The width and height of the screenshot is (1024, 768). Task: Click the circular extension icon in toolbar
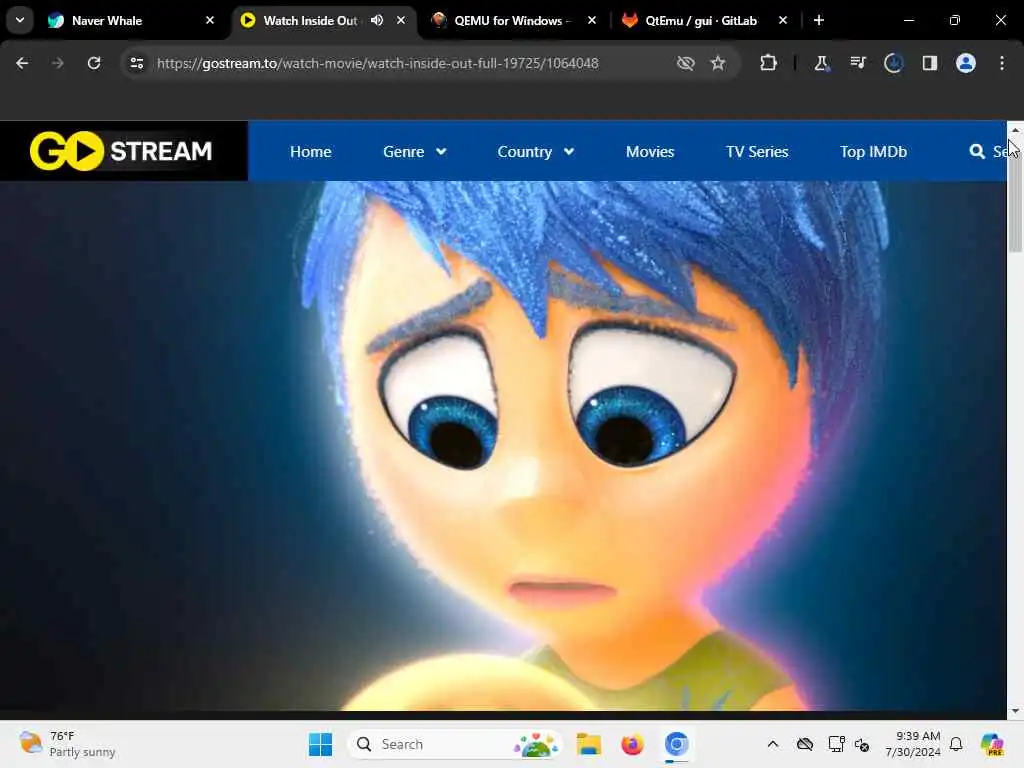pos(893,63)
